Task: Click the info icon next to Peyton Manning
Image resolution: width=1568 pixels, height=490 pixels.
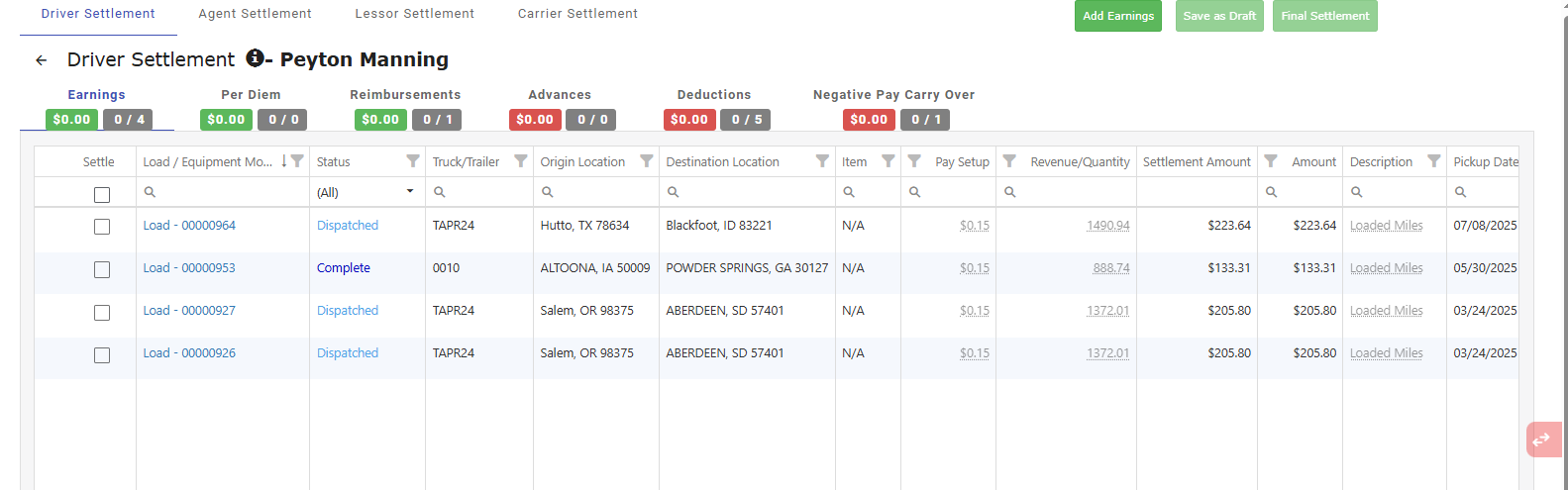Action: tap(255, 58)
